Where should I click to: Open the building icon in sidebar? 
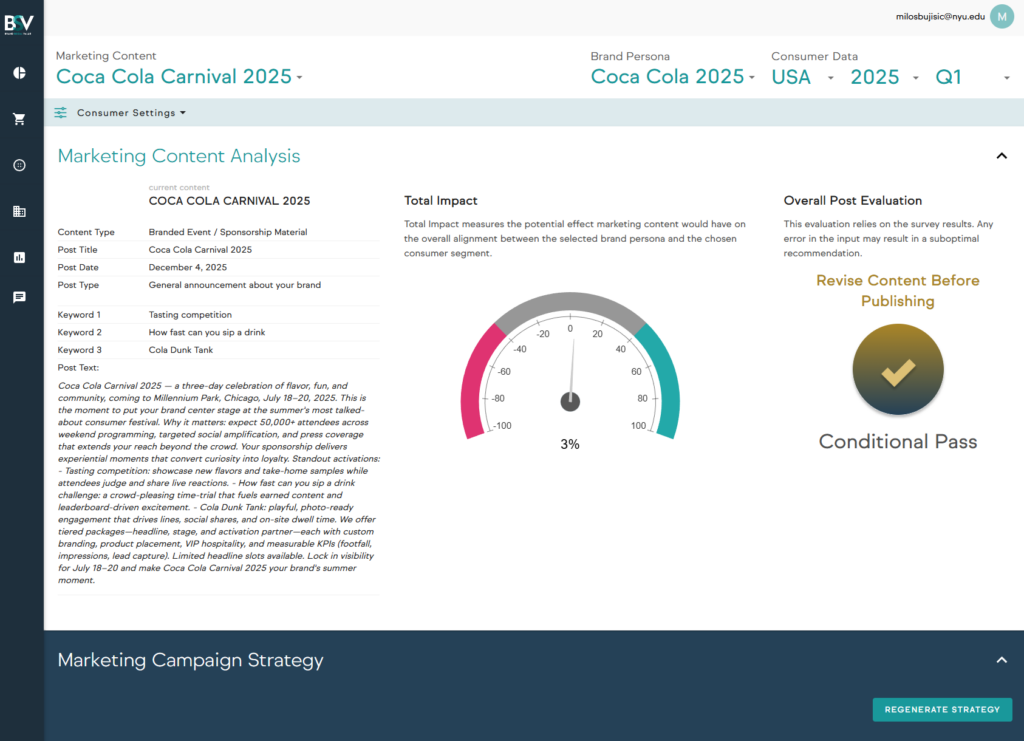point(19,211)
